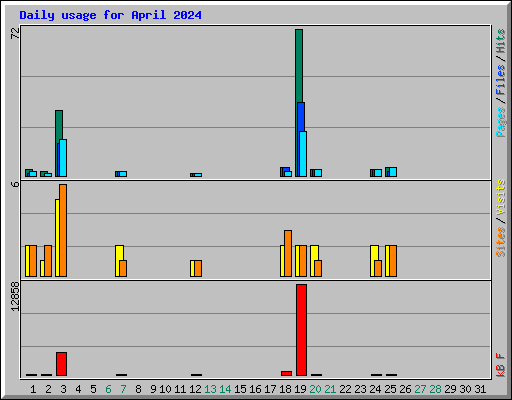Select the small red KB bar for day 18
The width and height of the screenshot is (512, 400).
pyautogui.click(x=286, y=373)
